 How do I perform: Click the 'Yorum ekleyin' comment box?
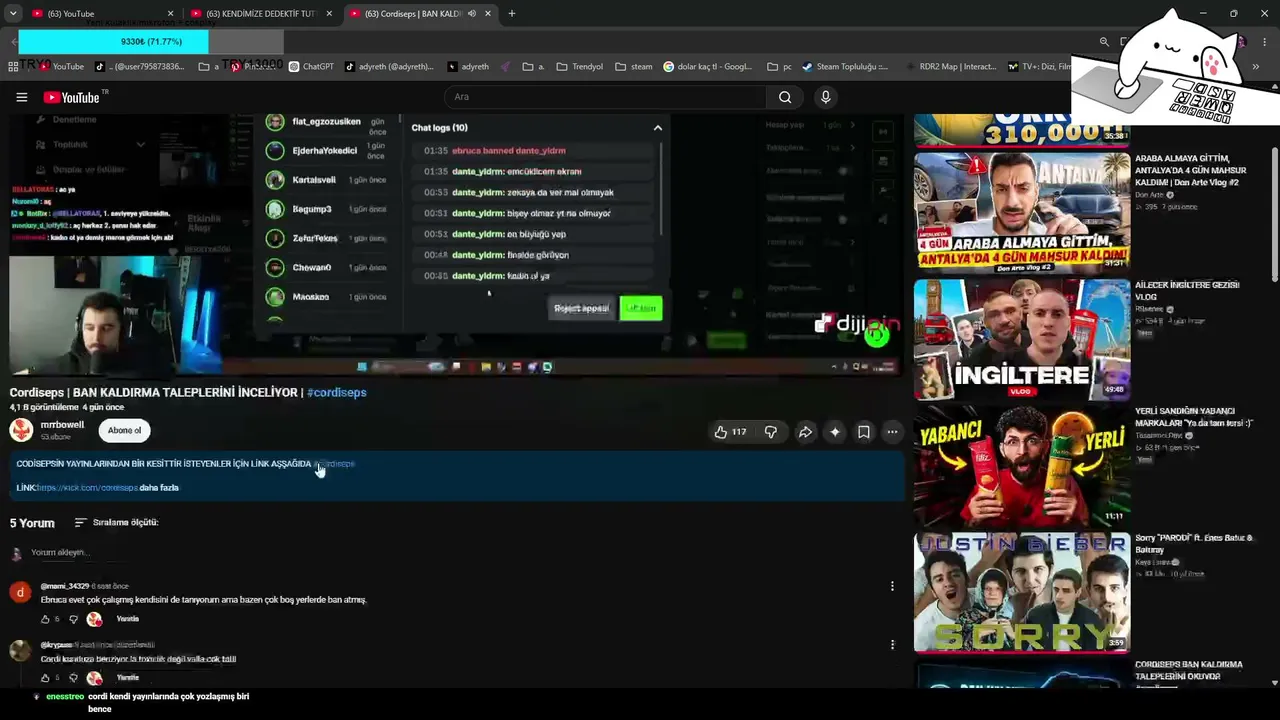tap(60, 553)
